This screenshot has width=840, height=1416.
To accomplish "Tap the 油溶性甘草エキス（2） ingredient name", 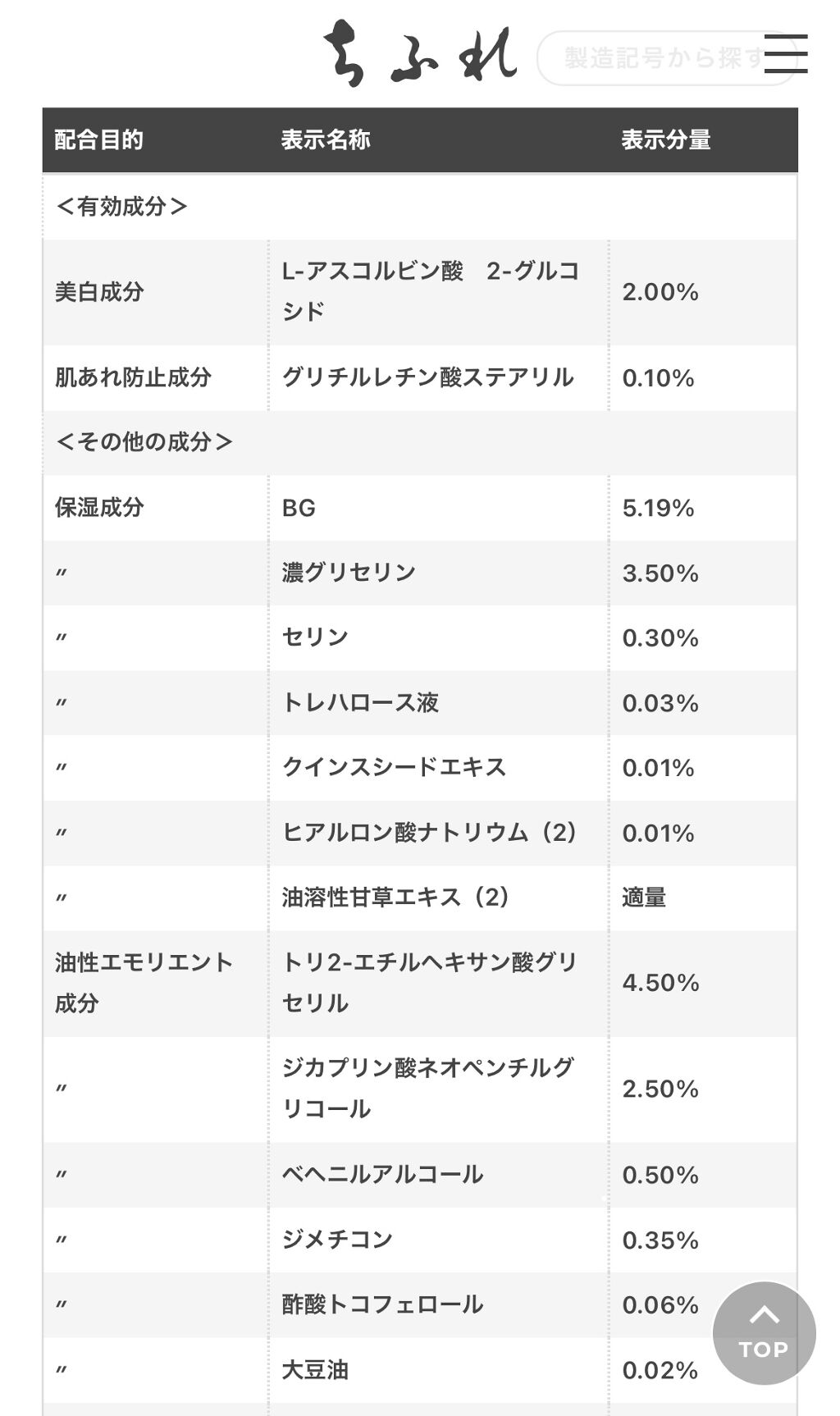I will click(396, 898).
